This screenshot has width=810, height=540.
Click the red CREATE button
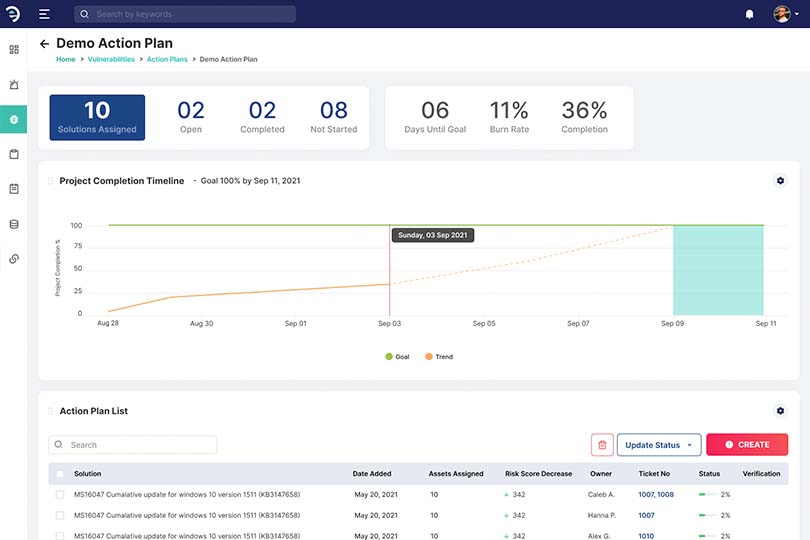746,445
